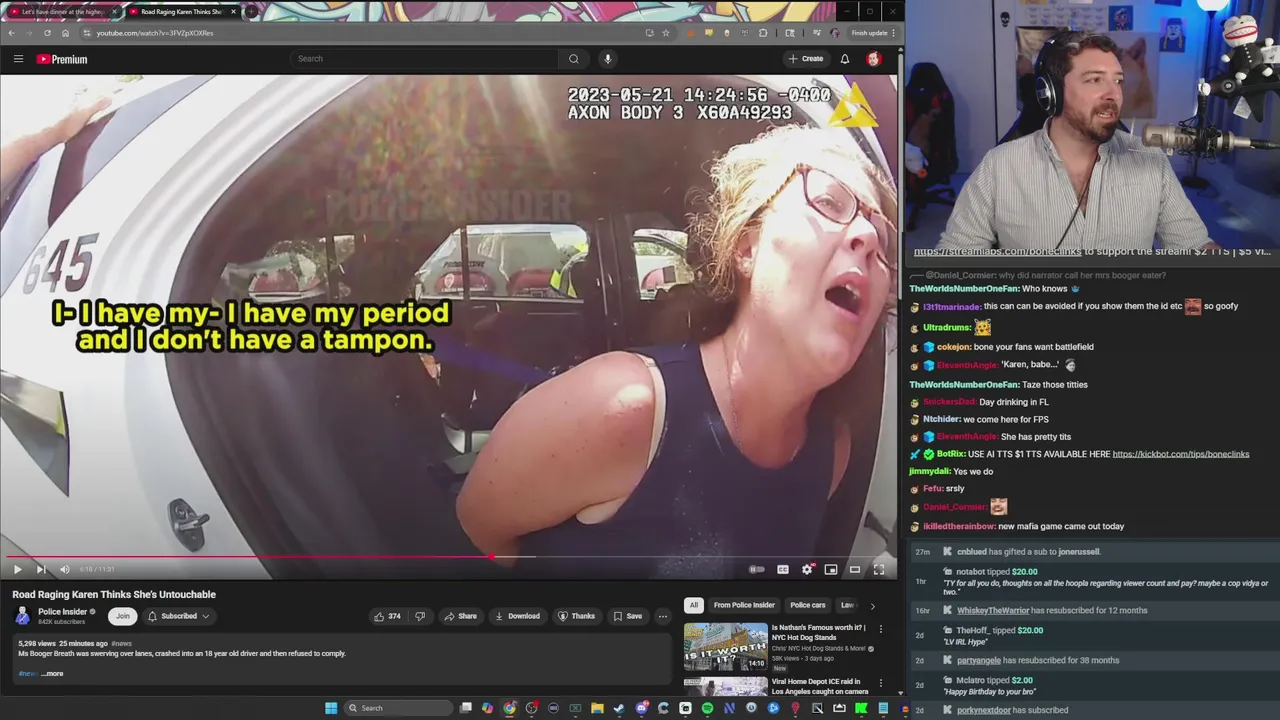Open Chrome from the taskbar
Viewport: 1280px width, 720px height.
point(510,708)
